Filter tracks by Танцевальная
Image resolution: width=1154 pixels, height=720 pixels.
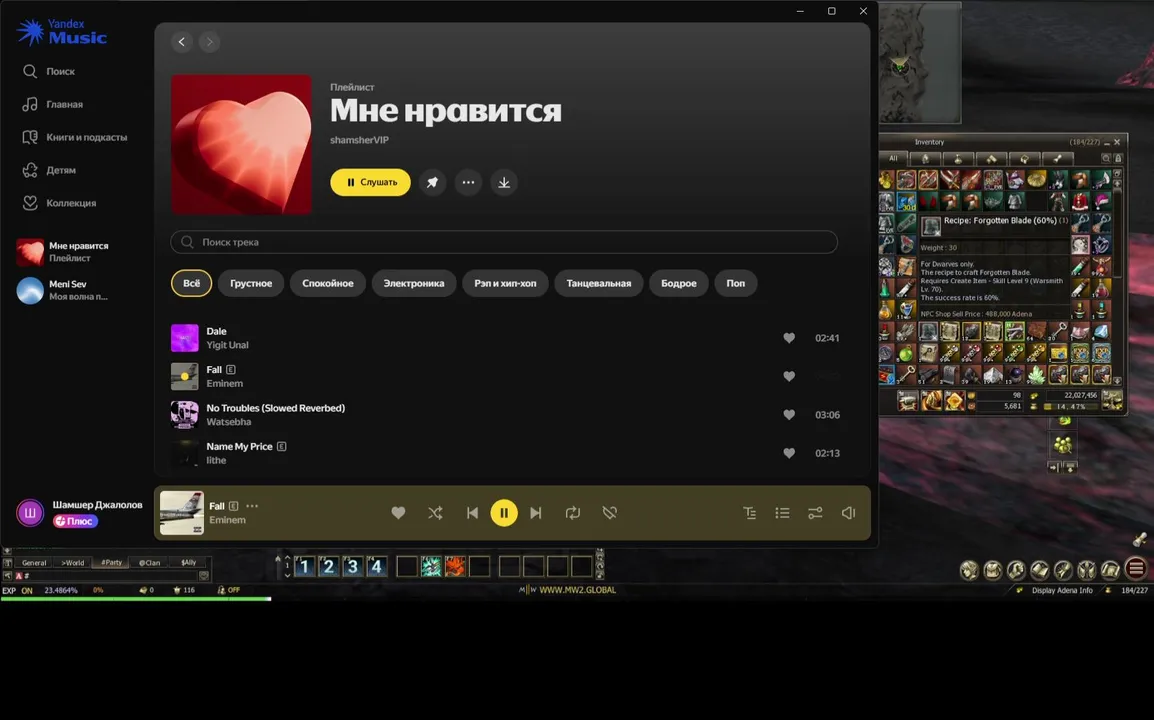(x=598, y=283)
